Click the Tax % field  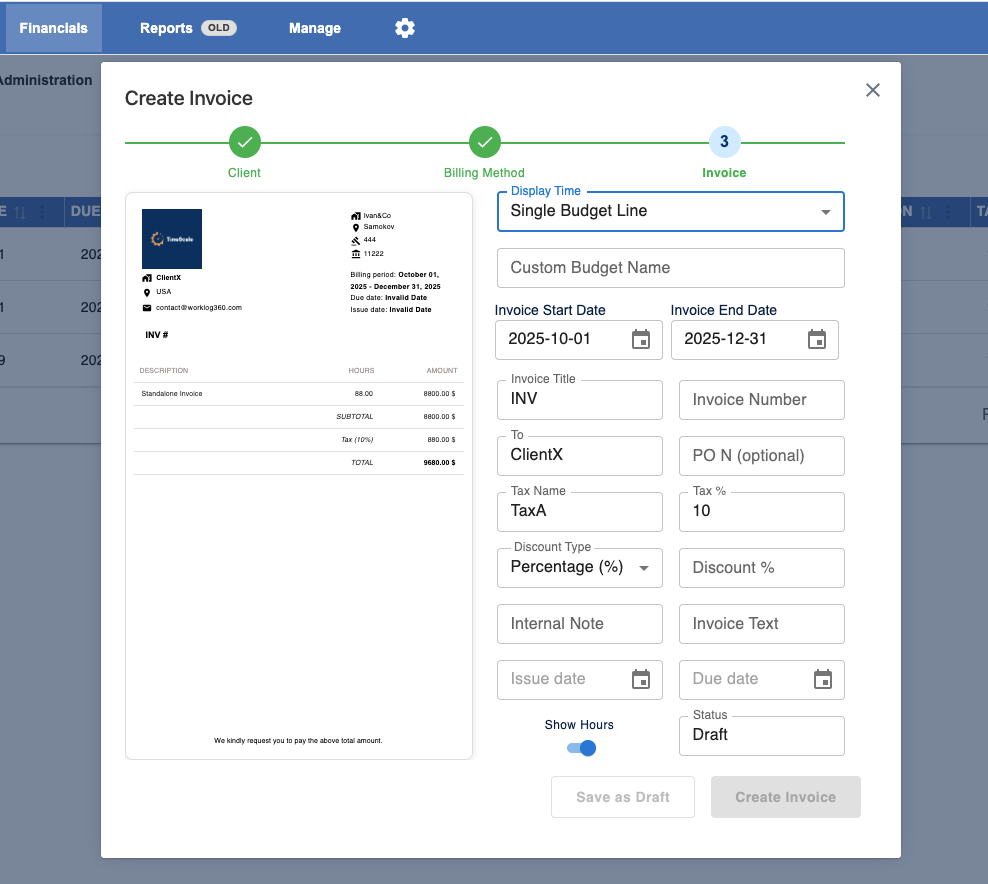761,512
